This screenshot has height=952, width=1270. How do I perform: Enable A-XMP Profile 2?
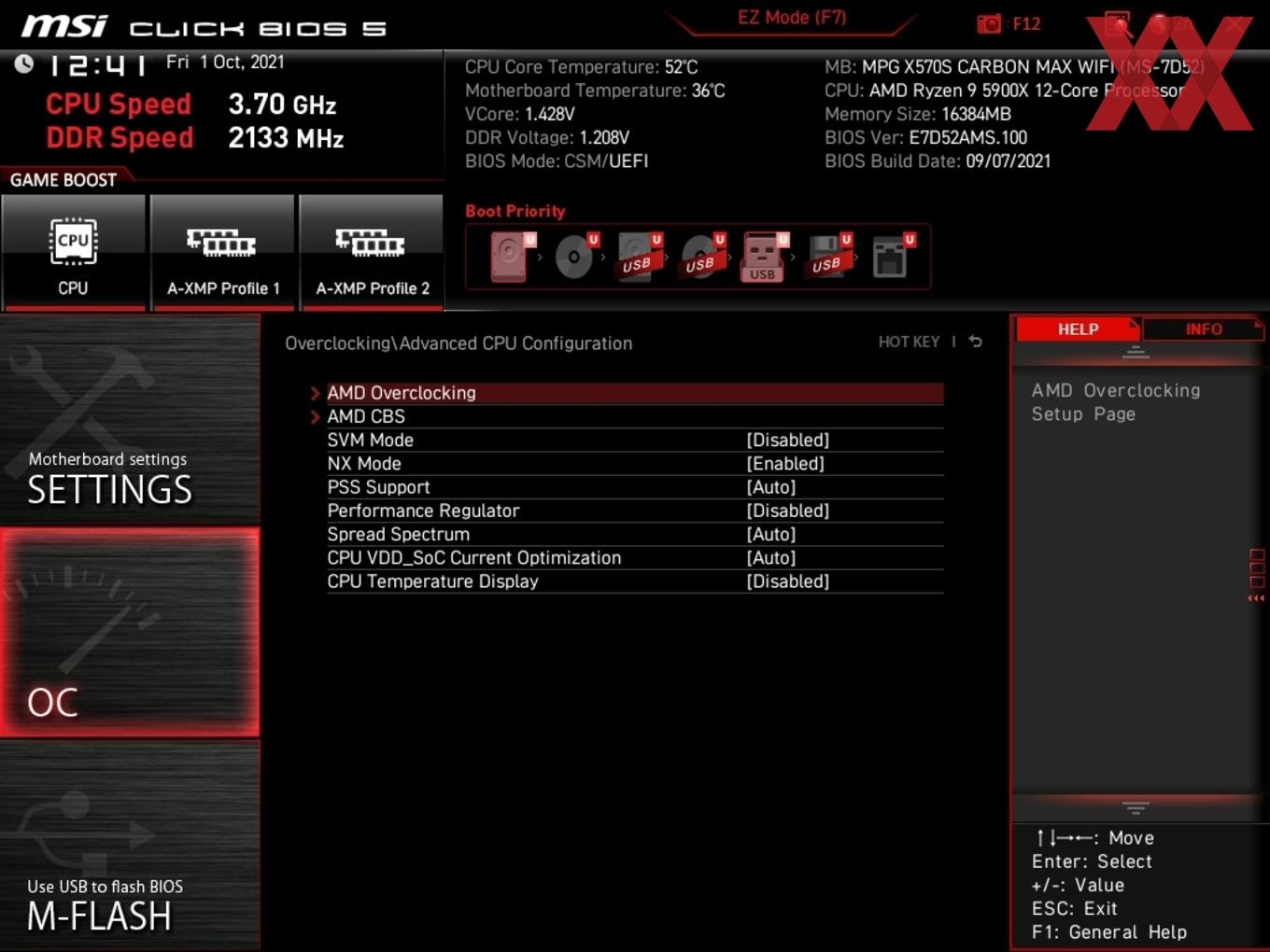[372, 252]
